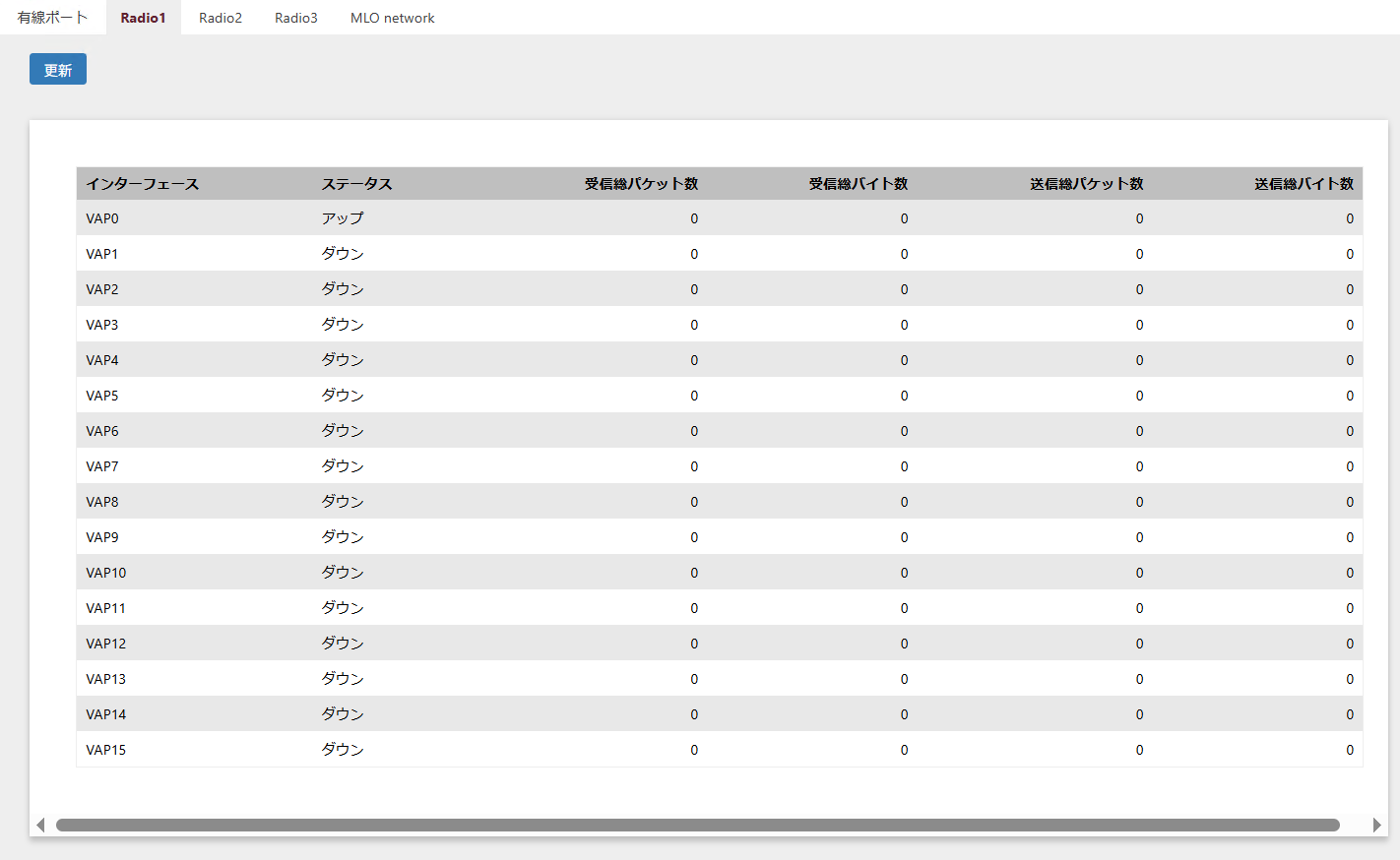Select the VAP0 interface row
This screenshot has width=1400, height=860.
pyautogui.click(x=102, y=218)
